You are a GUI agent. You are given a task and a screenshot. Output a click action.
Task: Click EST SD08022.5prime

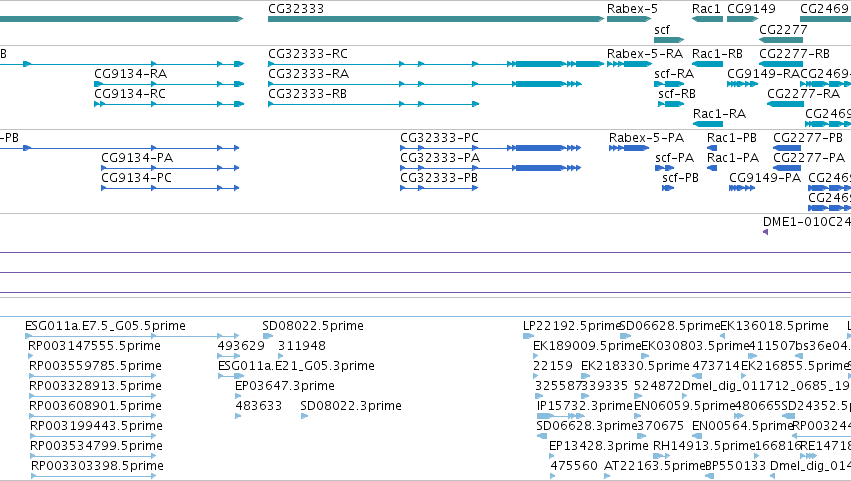(x=313, y=326)
